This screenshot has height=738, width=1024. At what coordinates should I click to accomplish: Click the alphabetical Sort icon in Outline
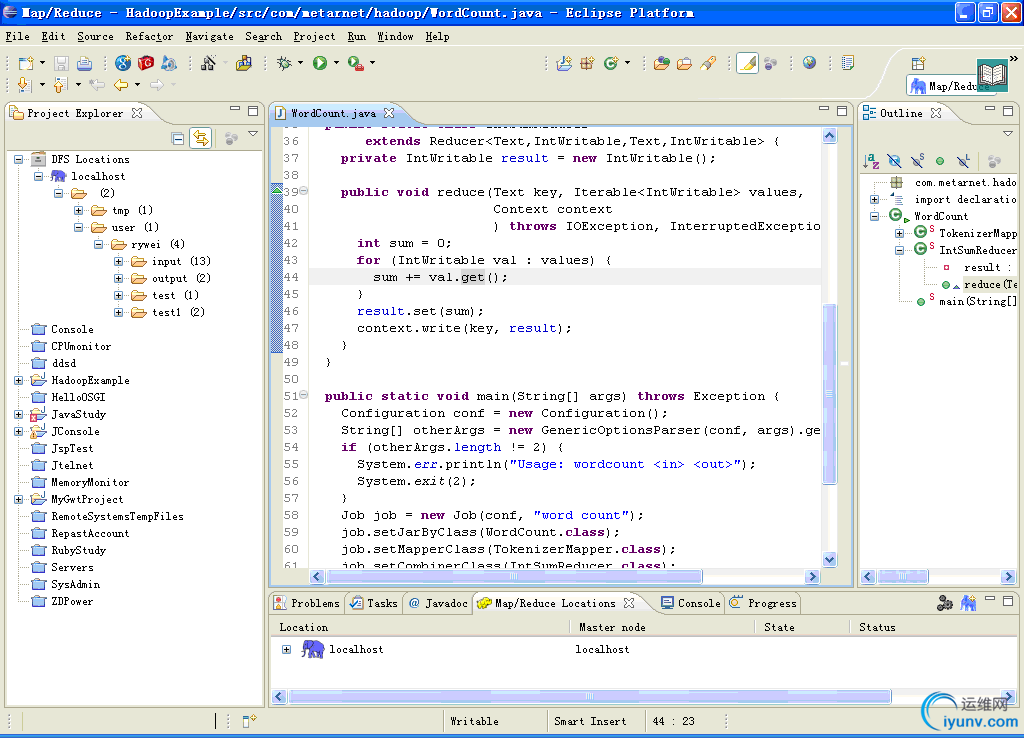coord(871,160)
